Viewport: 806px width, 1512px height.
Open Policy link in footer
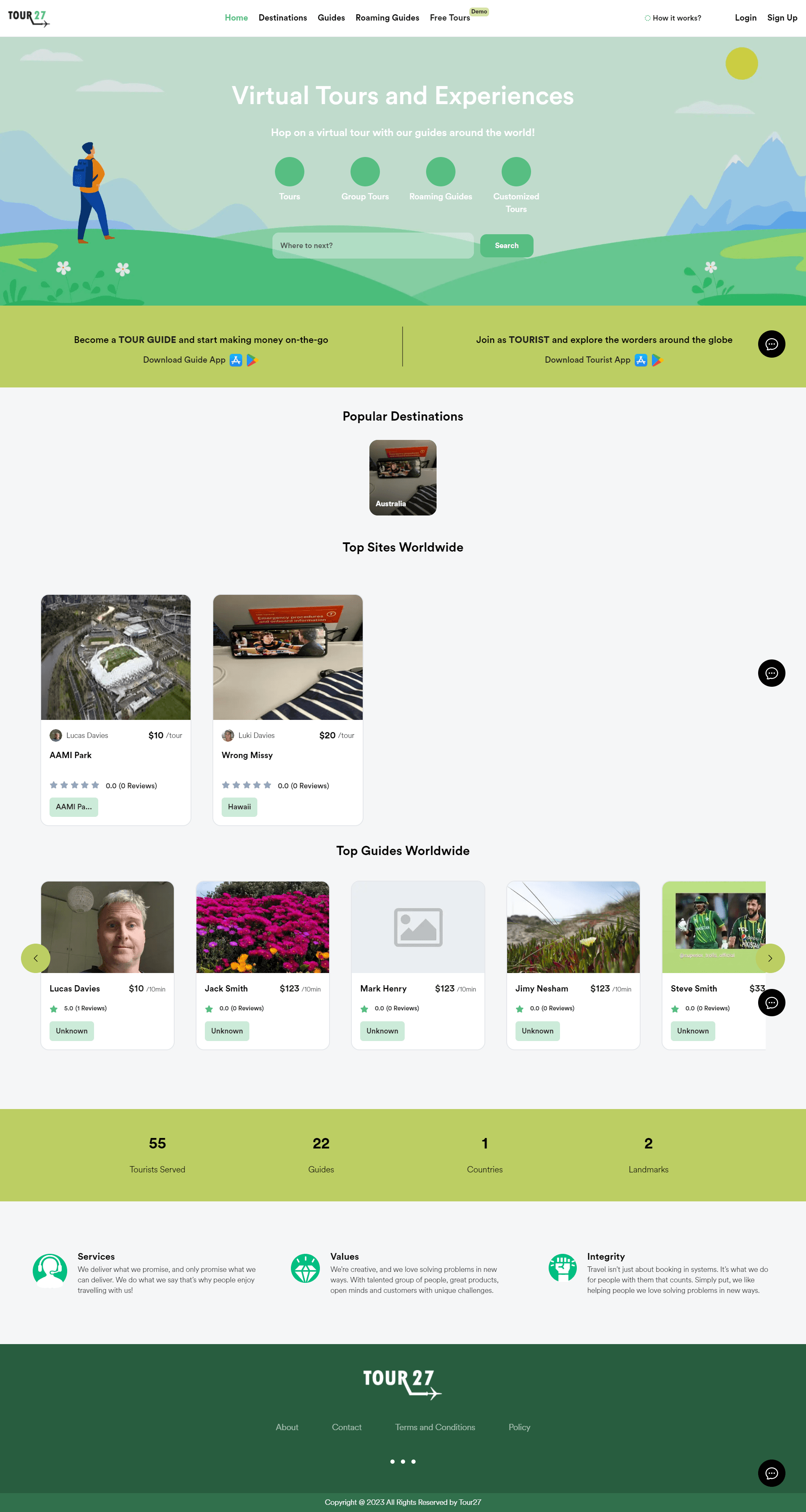(x=519, y=1427)
